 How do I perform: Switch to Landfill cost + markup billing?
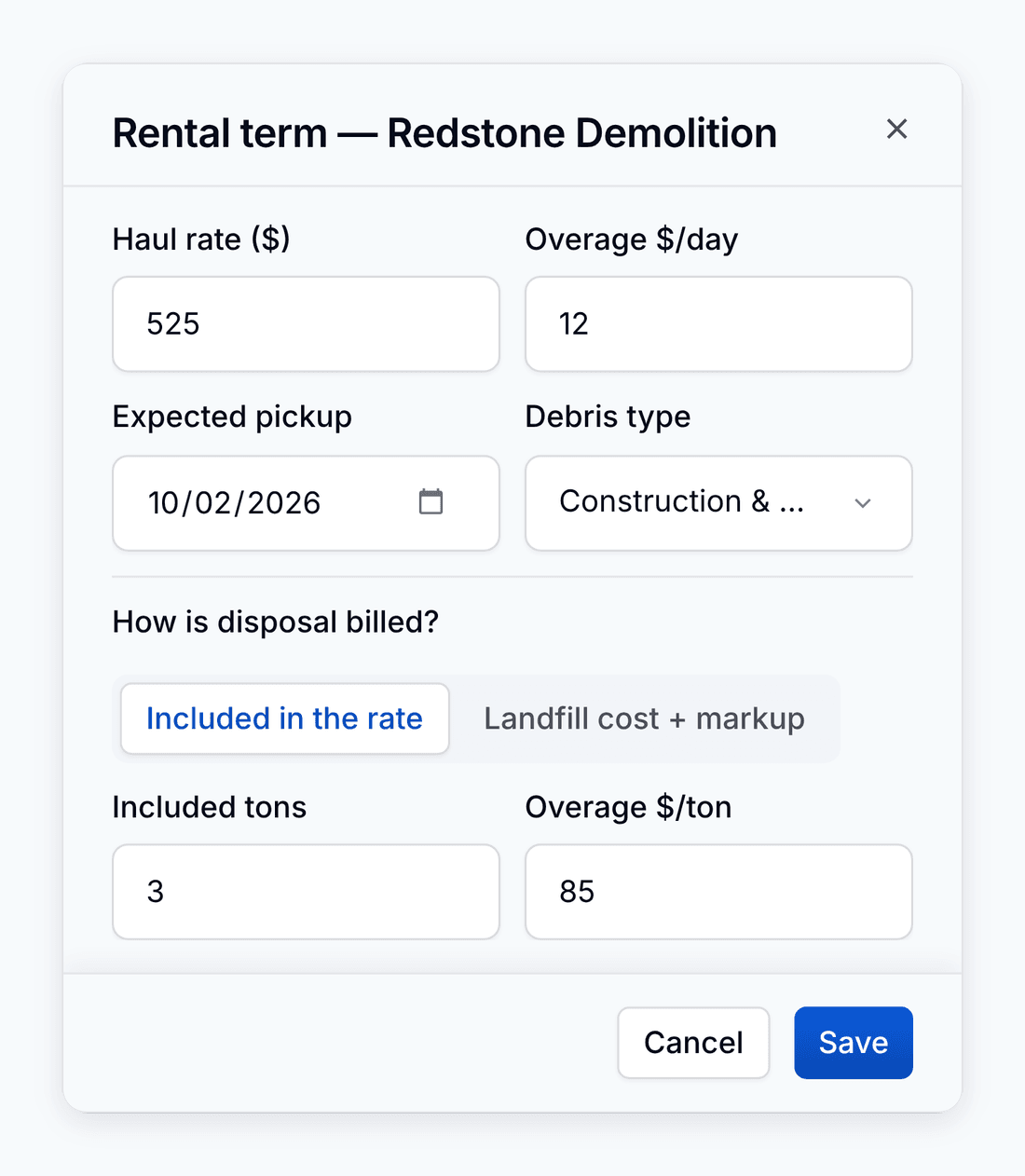644,718
